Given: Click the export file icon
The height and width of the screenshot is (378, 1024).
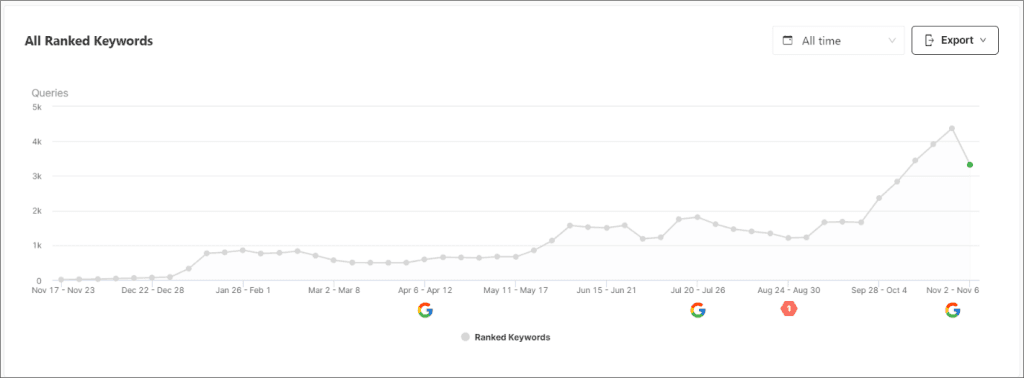Looking at the screenshot, I should tap(929, 40).
